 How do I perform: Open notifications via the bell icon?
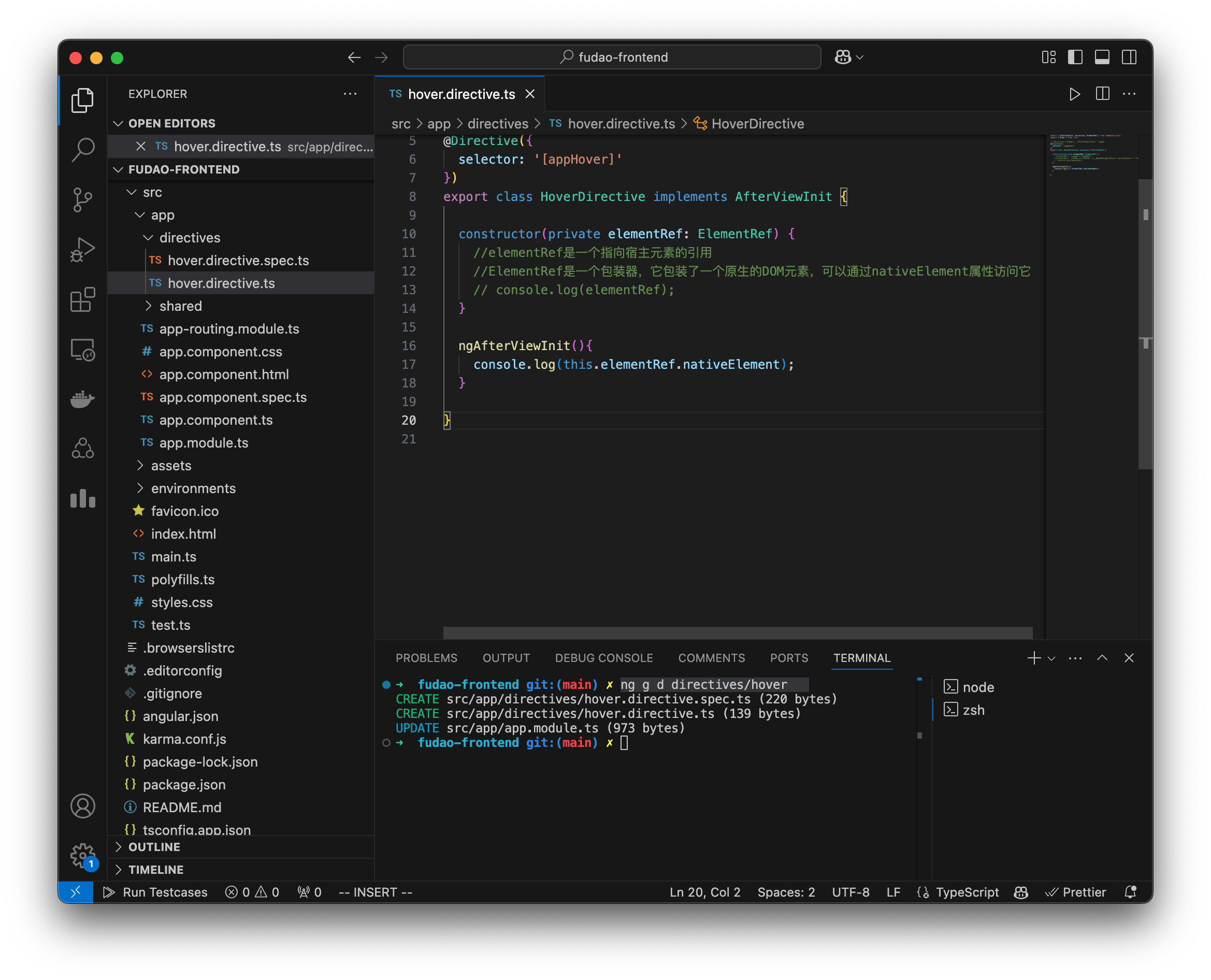(x=1130, y=892)
